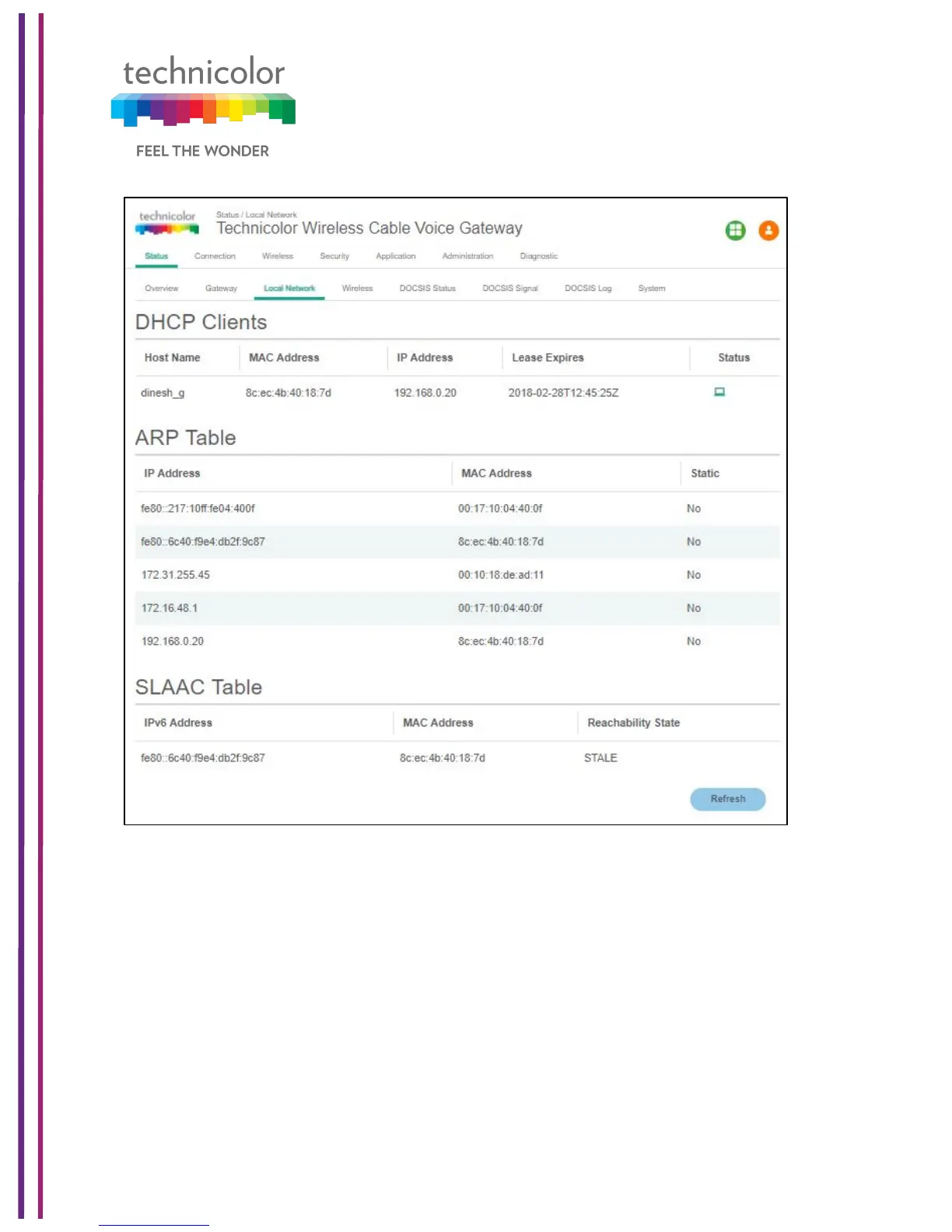Open the Wireless sub-tab under Status

[357, 289]
